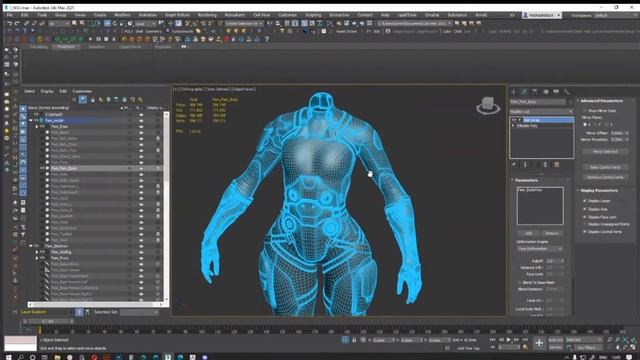Open the Select menu in Scene Explorer
Viewport: 640px width, 360px height.
(x=29, y=91)
